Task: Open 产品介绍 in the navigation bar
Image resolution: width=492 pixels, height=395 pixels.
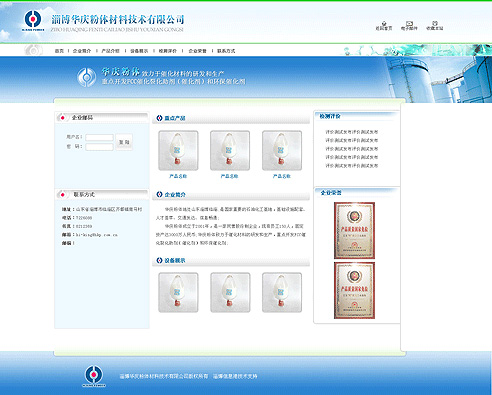Action: click(x=110, y=51)
